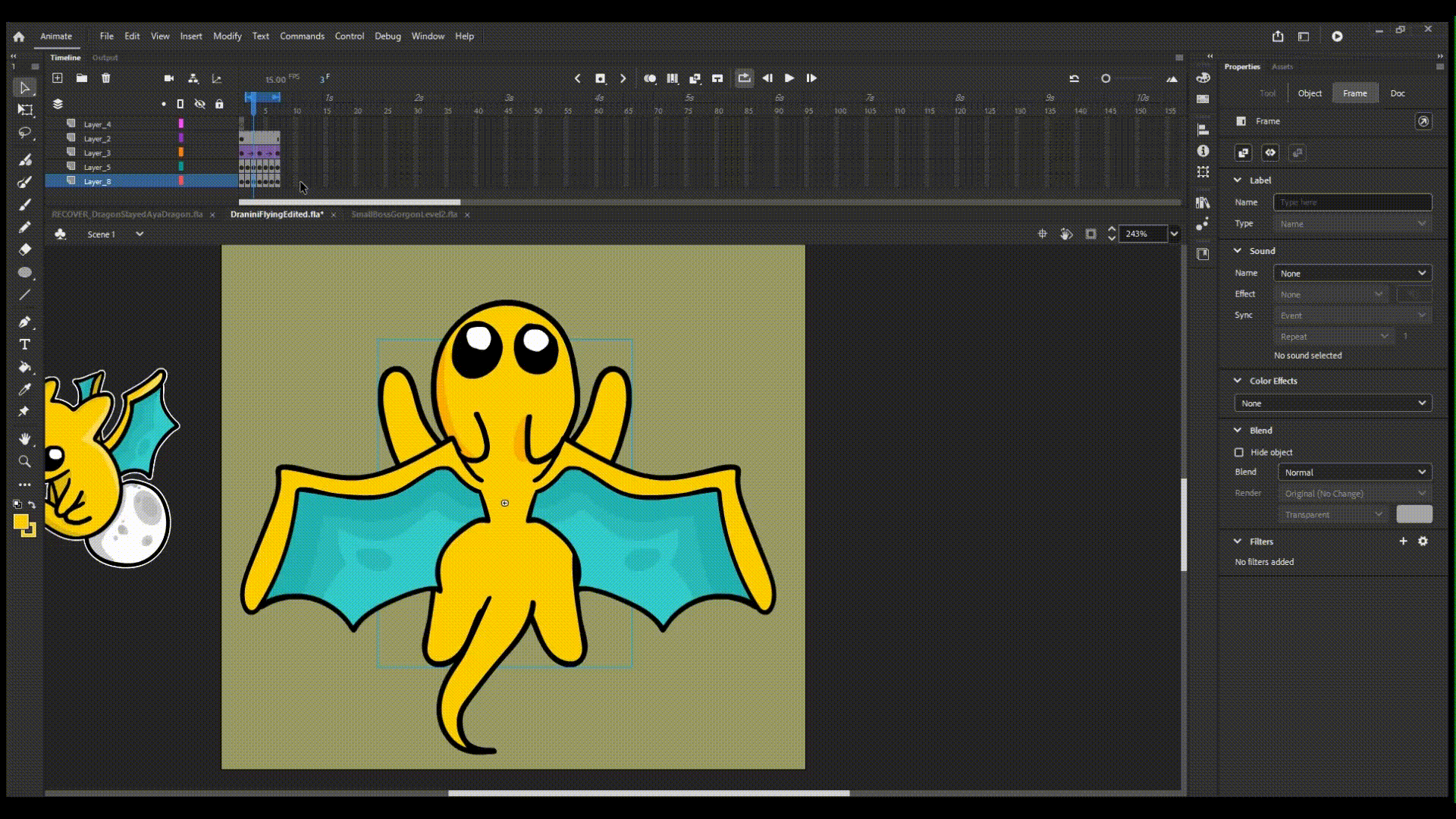The image size is (1456, 819).
Task: Click the Zoom magnifier tool
Action: pos(24,461)
